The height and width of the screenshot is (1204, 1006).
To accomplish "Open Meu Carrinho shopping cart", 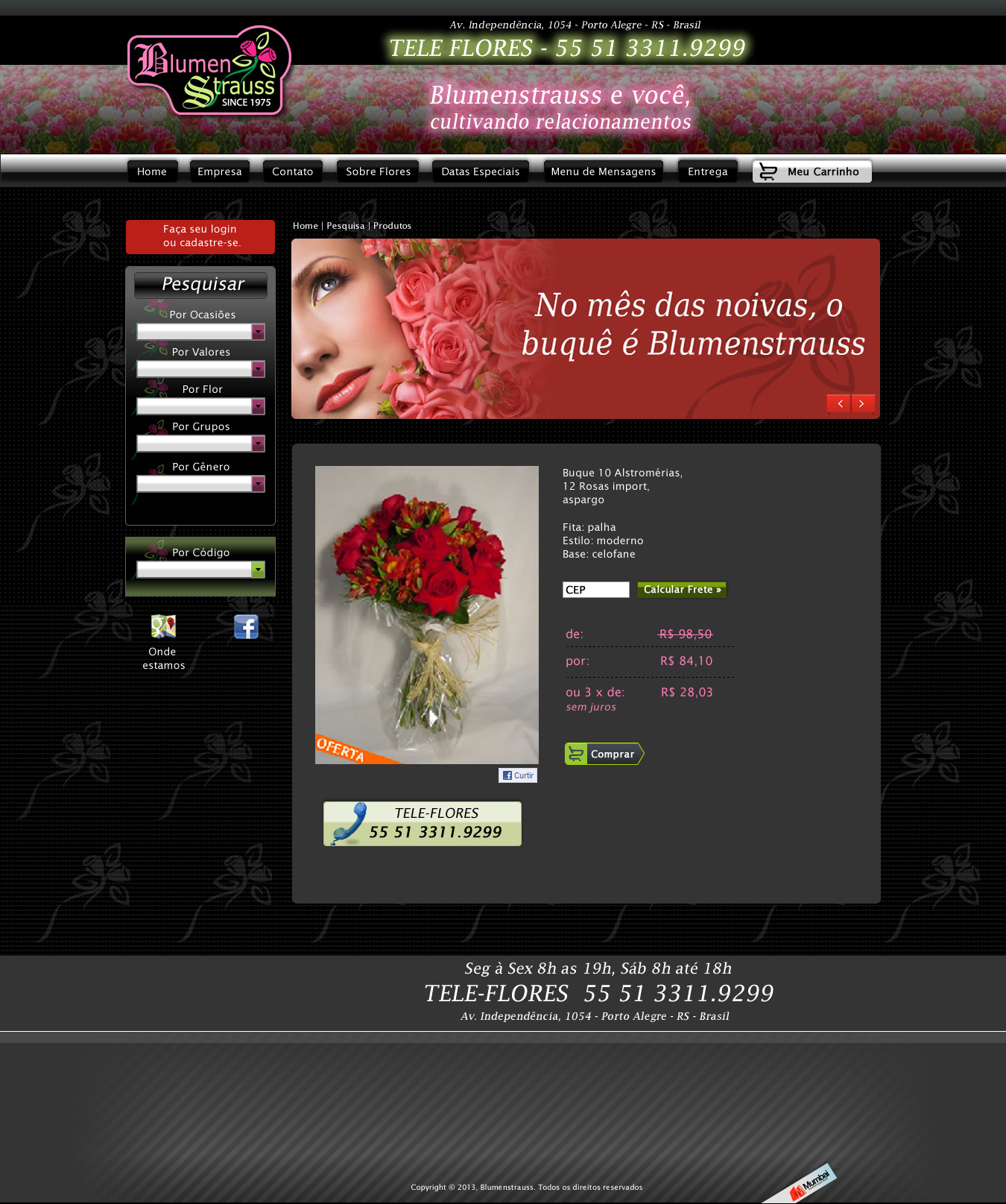I will 812,171.
